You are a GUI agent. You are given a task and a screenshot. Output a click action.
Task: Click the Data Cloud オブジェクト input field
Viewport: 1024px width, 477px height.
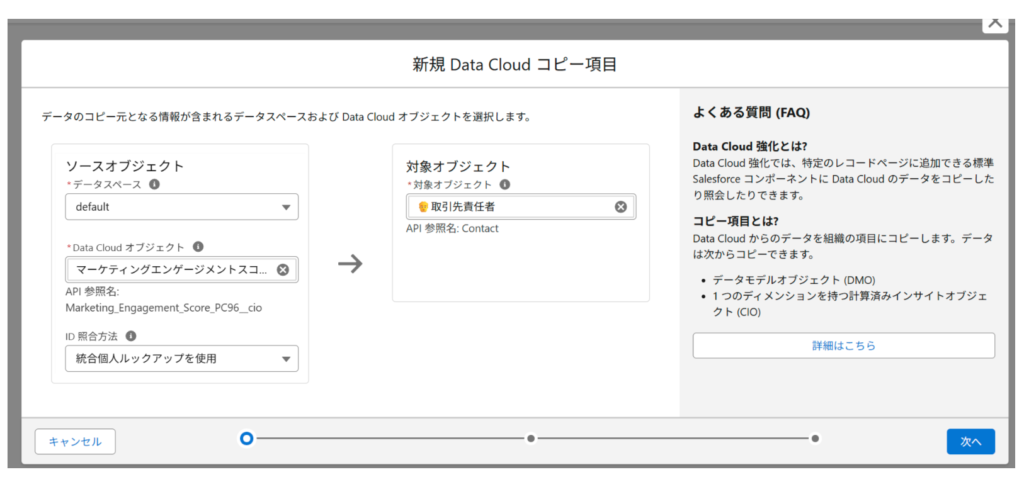[182, 269]
